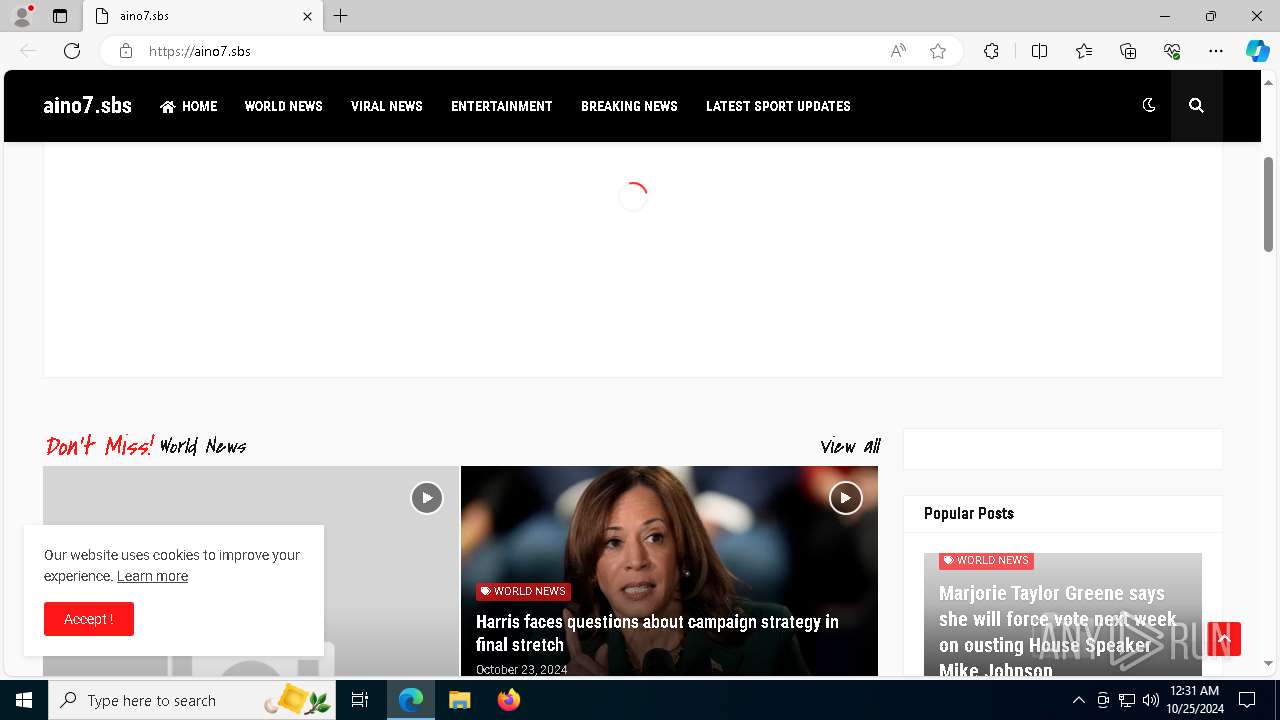Open the WORLD NEWS menu item
The width and height of the screenshot is (1280, 720).
283,106
